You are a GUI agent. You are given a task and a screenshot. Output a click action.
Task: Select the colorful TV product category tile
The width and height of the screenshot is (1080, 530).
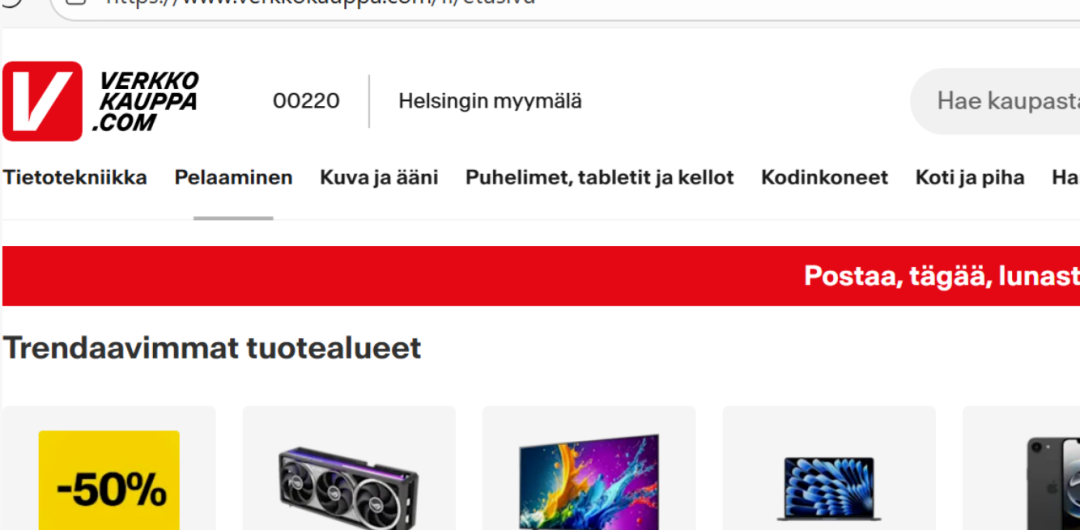pyautogui.click(x=589, y=468)
